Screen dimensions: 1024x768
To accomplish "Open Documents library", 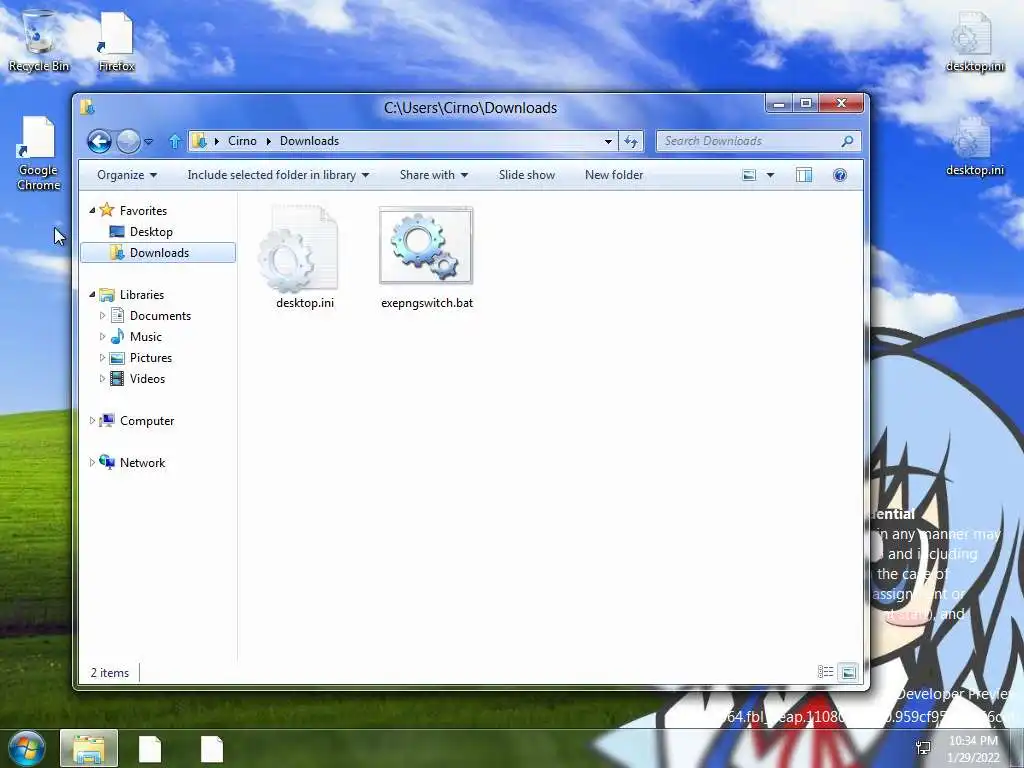I will [160, 316].
